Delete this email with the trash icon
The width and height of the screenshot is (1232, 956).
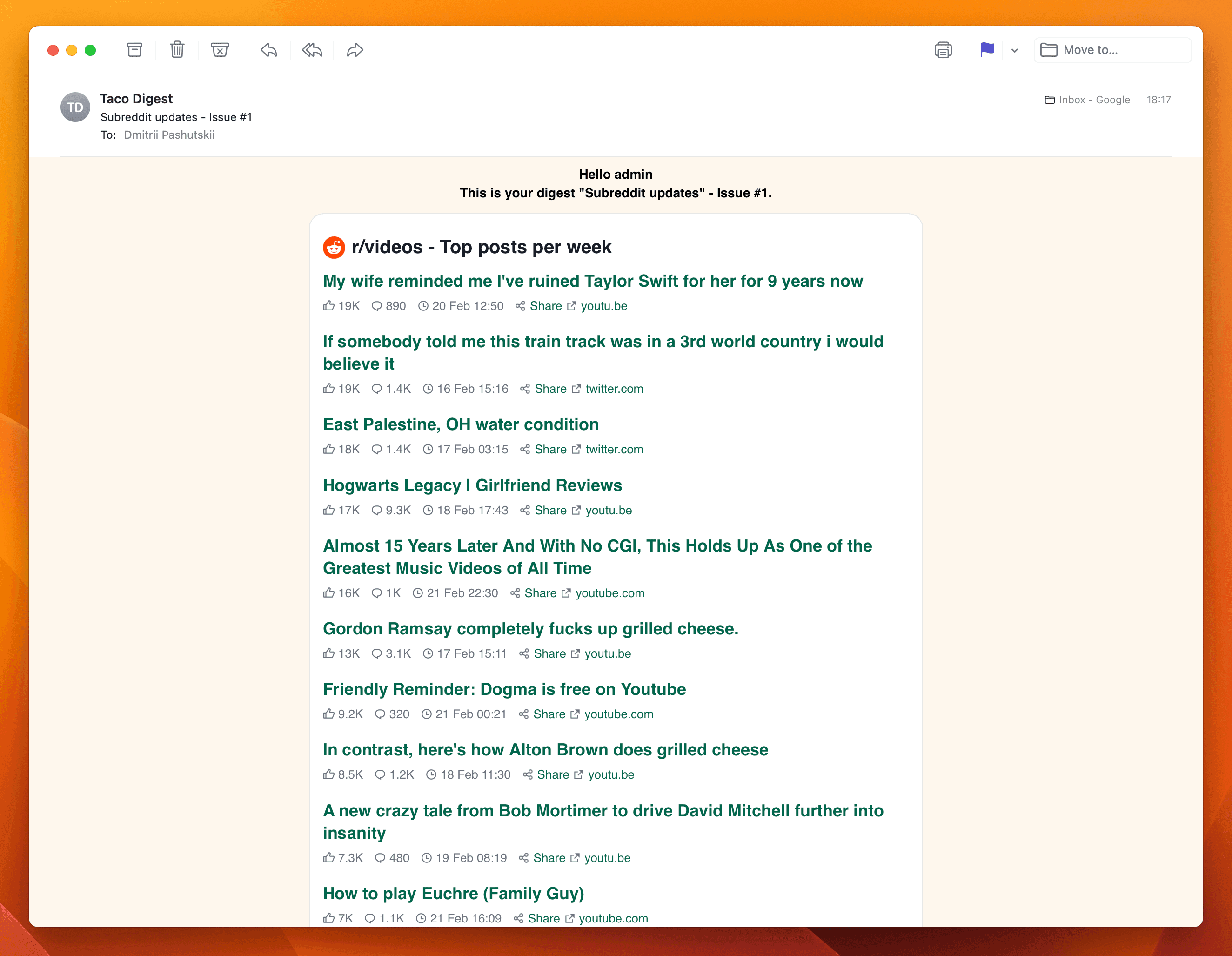177,50
